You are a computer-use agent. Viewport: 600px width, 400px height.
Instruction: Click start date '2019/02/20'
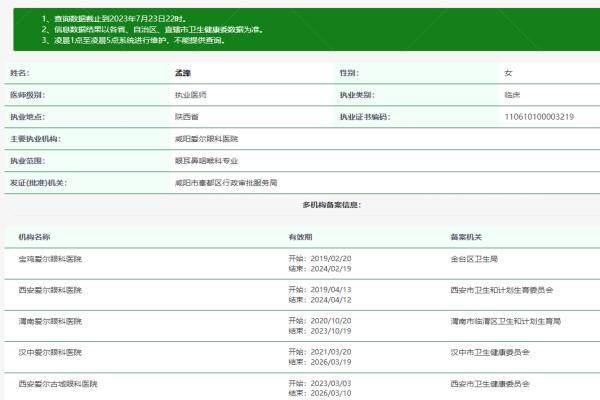pos(331,259)
